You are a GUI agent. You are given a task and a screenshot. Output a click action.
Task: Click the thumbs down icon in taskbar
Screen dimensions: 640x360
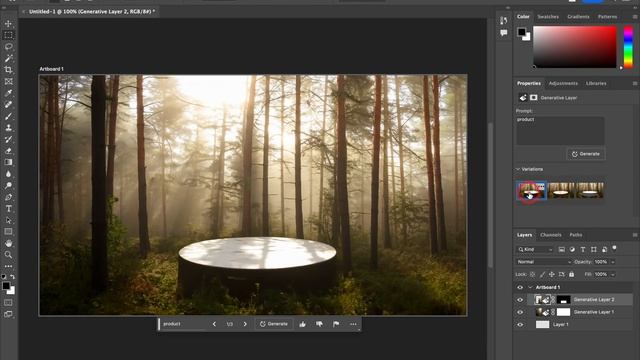pyautogui.click(x=319, y=324)
